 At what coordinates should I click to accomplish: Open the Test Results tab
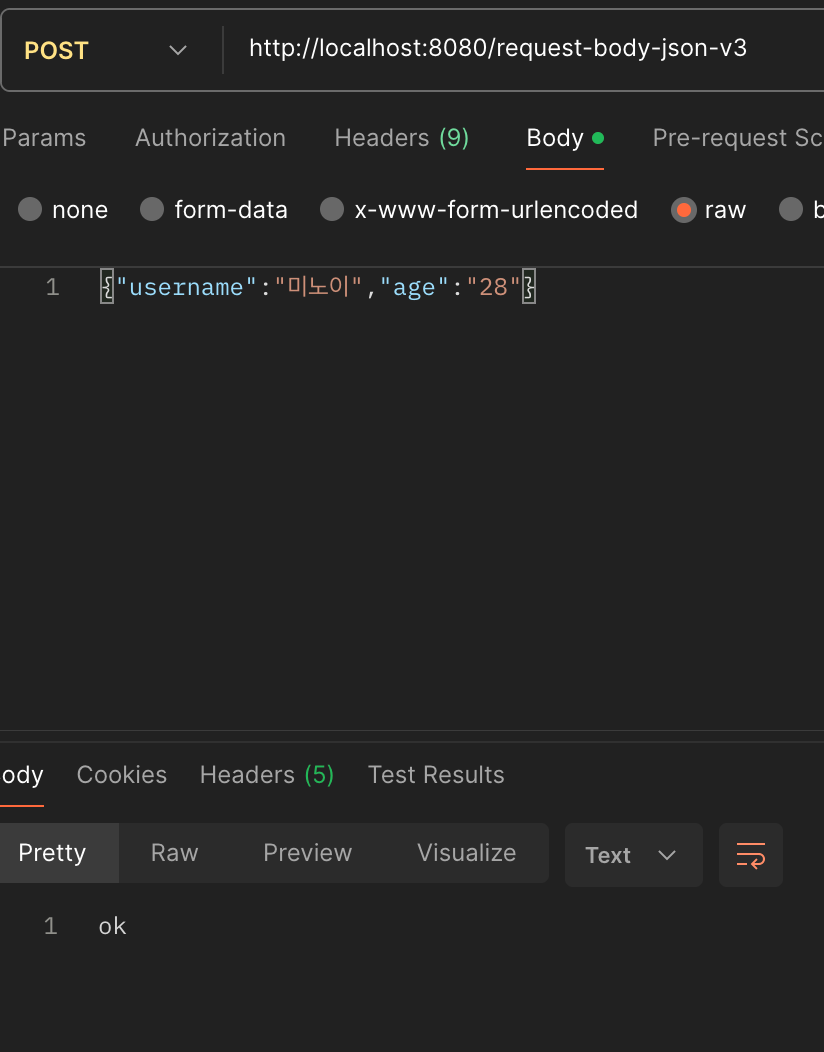click(x=435, y=775)
